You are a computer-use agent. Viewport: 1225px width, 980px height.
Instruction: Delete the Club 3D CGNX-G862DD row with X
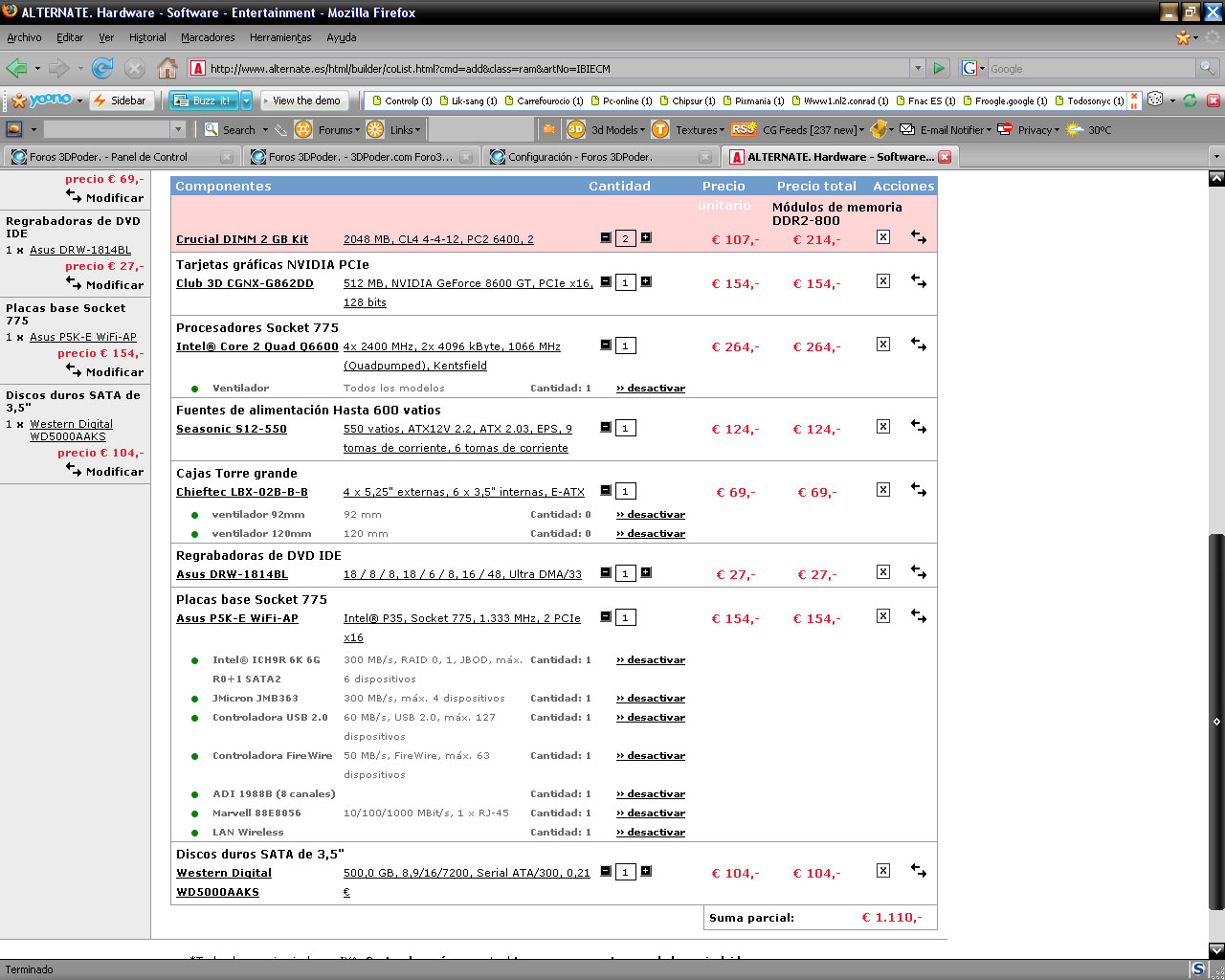point(883,280)
